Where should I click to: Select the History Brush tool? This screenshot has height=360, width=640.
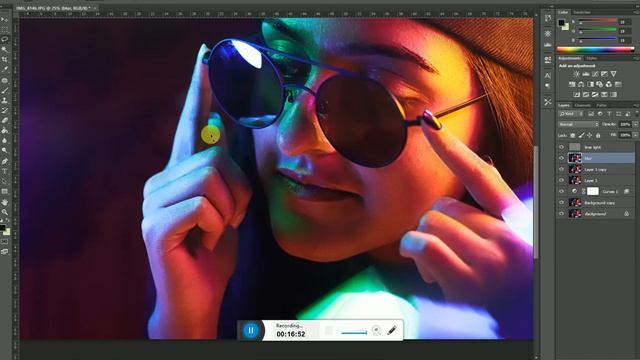coord(4,110)
